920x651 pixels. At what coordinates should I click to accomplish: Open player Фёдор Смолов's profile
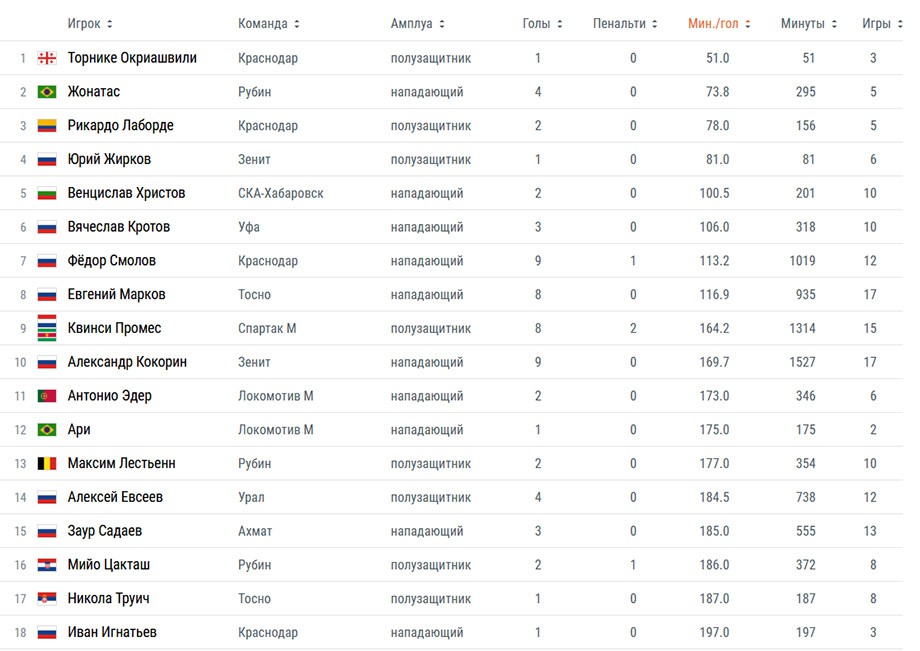[112, 261]
